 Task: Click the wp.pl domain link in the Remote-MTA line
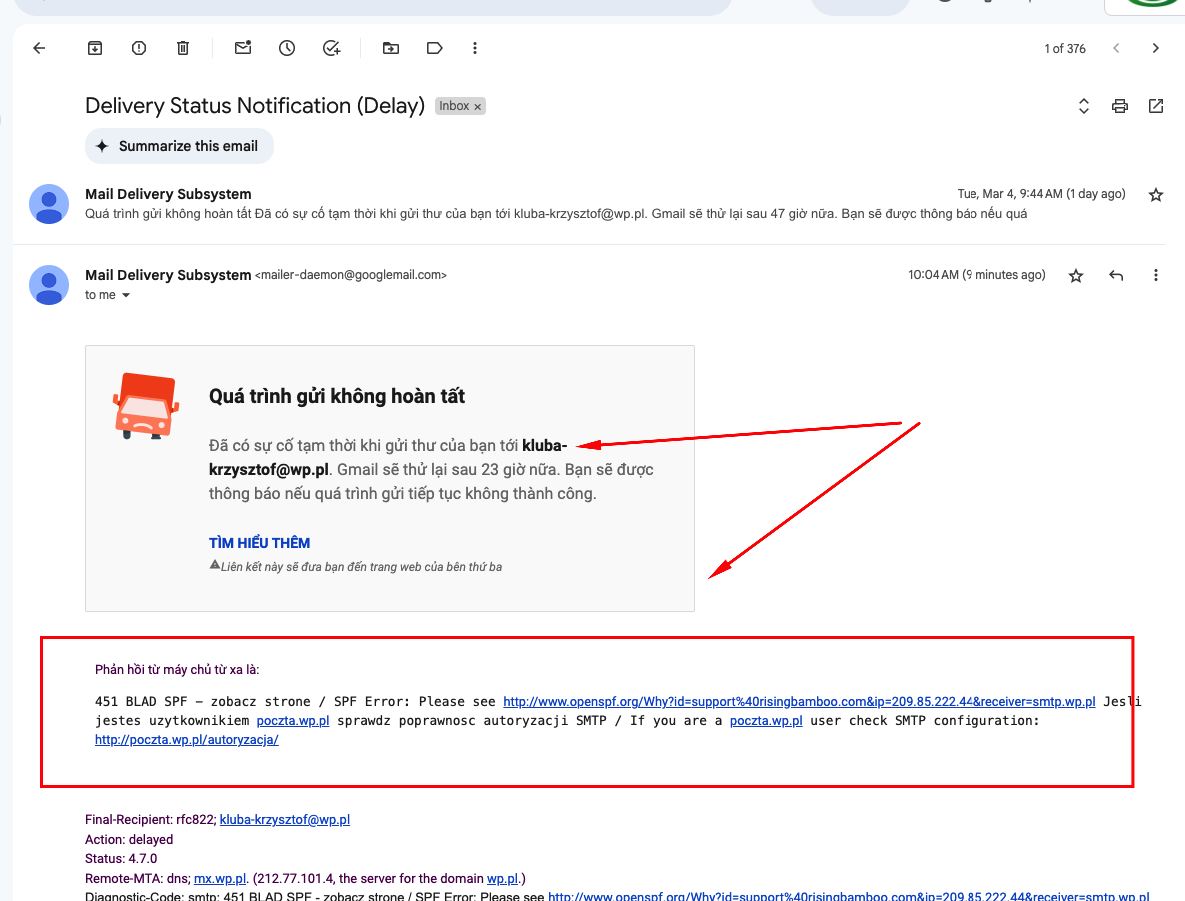[503, 878]
